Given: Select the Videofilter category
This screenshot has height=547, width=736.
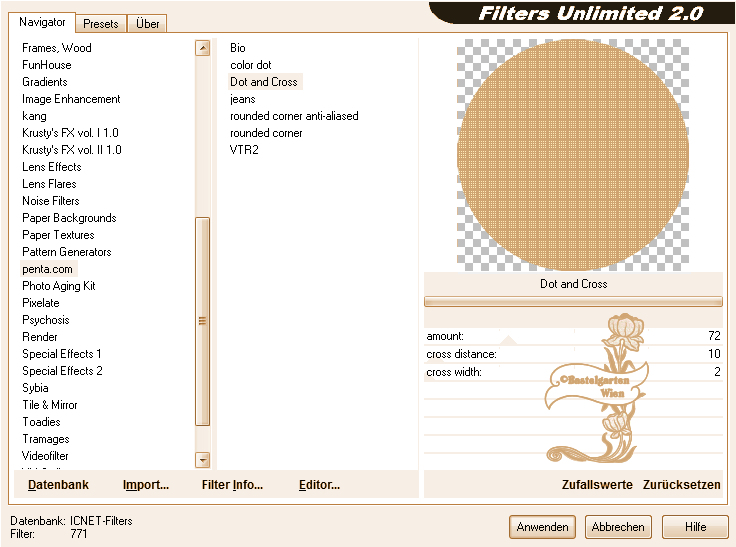Looking at the screenshot, I should pos(45,456).
